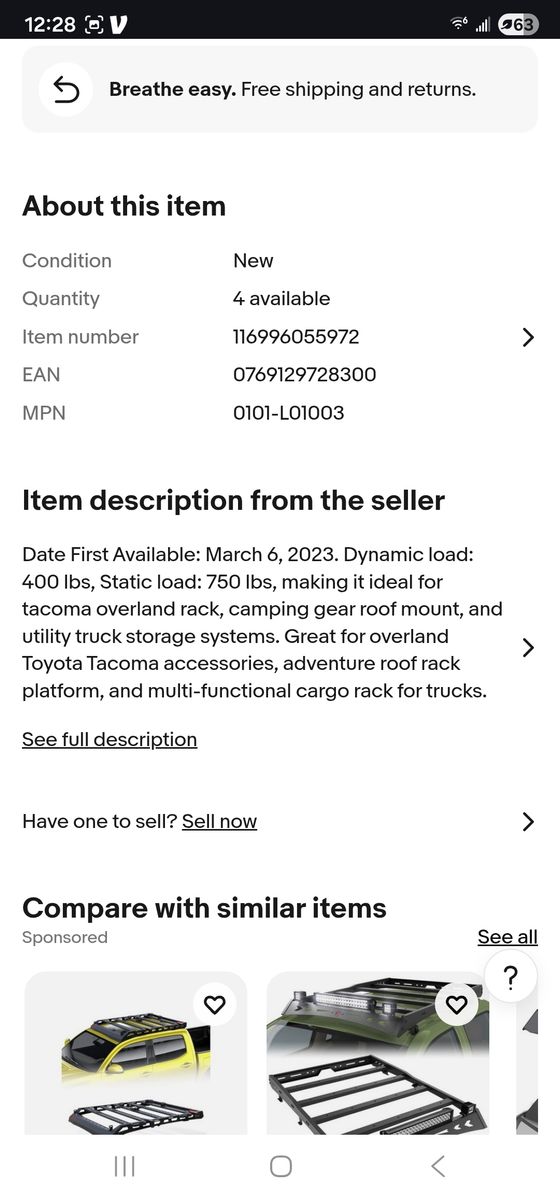Tap Android recent apps button
560x1200 pixels.
[125, 1166]
